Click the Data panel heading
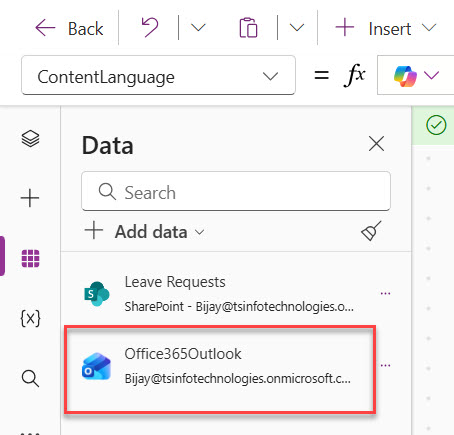454x435 pixels. pyautogui.click(x=108, y=146)
